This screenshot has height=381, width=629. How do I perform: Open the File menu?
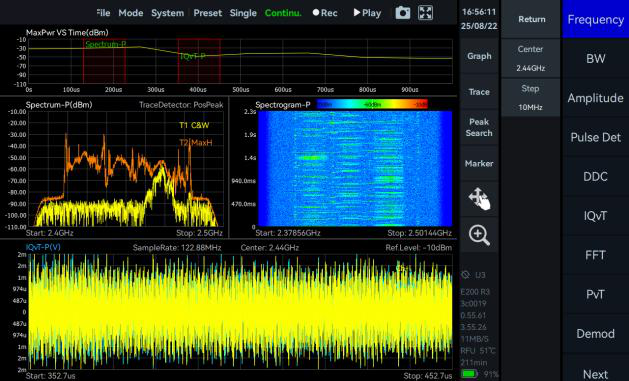pos(103,13)
